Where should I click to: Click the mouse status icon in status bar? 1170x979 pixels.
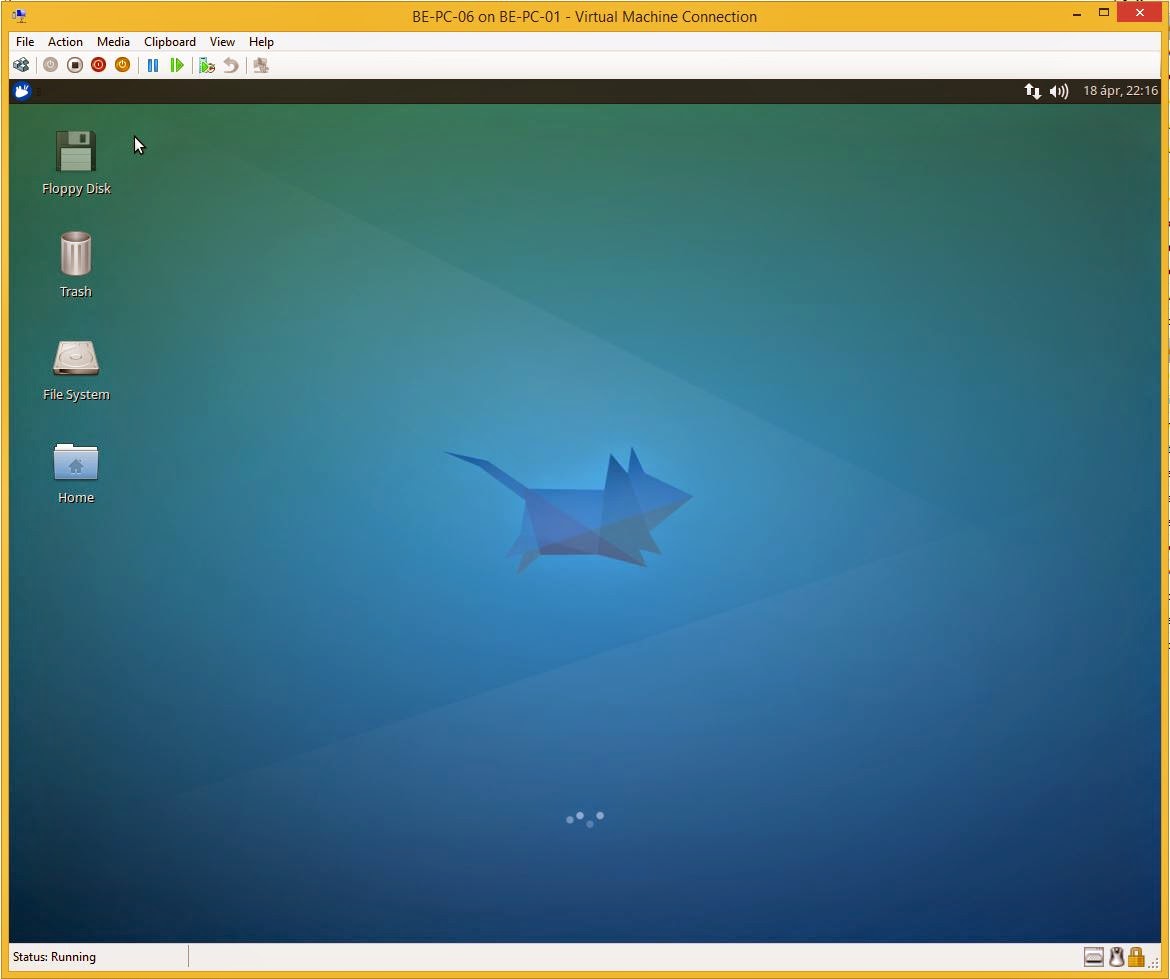(1116, 957)
